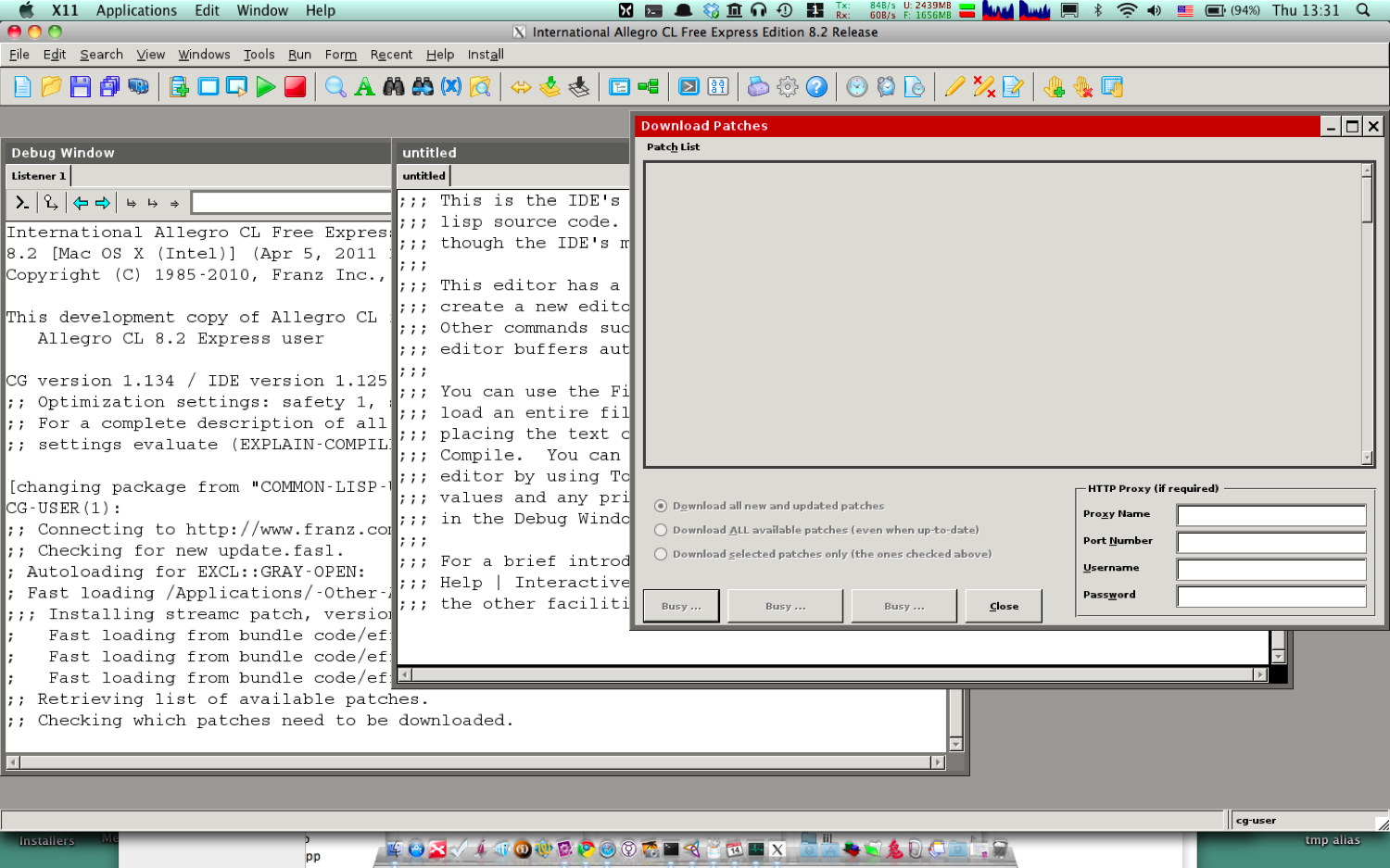Open the Tools menu
Screen dimensions: 1390x868
pyautogui.click(x=259, y=55)
